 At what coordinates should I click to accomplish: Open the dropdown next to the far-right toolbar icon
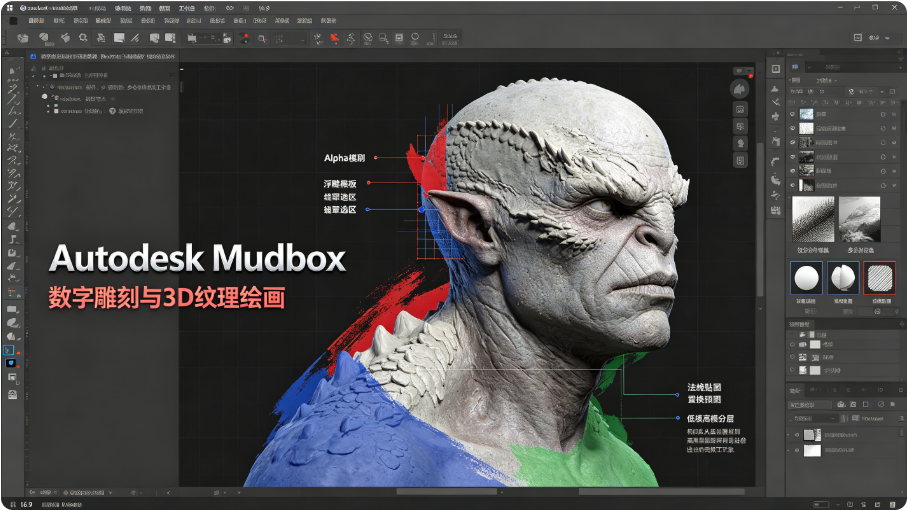click(x=887, y=38)
